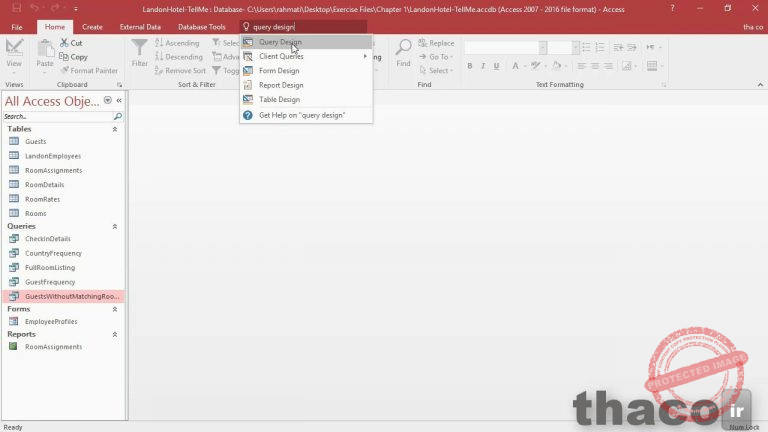Center align text
768x432 pixels.
(595, 66)
